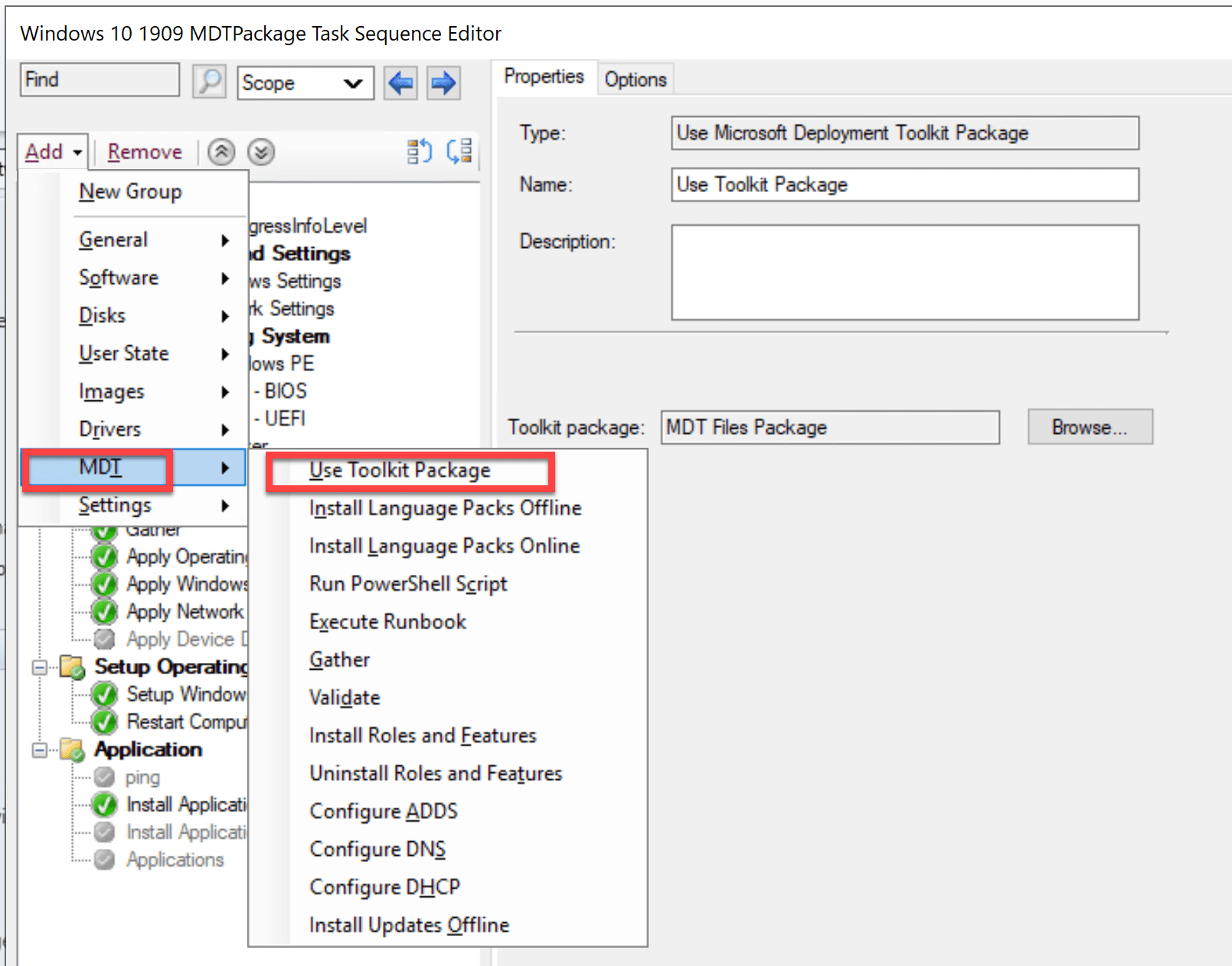Screen dimensions: 1232x966
Task: Click green check icon beside Apply Operating
Action: pyautogui.click(x=104, y=556)
